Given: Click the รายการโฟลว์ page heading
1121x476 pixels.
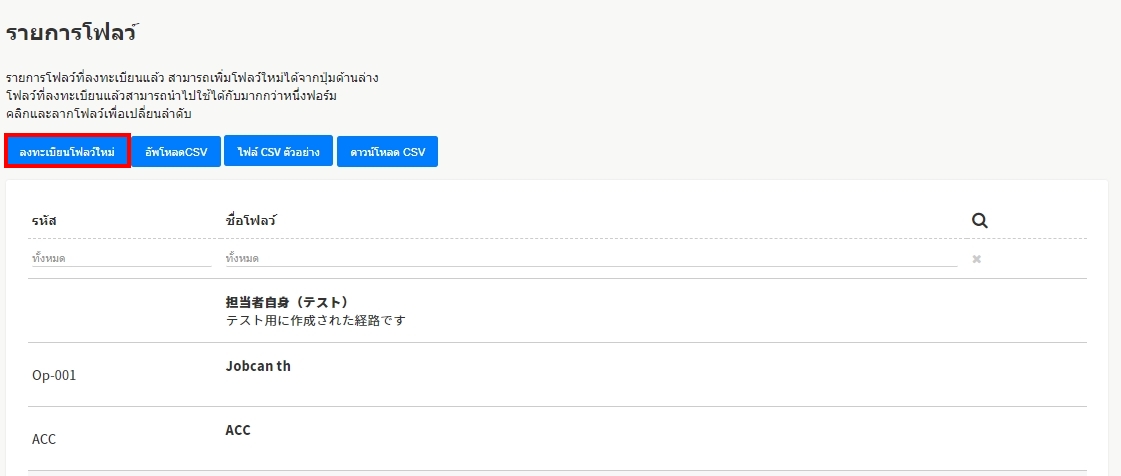Looking at the screenshot, I should tap(71, 33).
